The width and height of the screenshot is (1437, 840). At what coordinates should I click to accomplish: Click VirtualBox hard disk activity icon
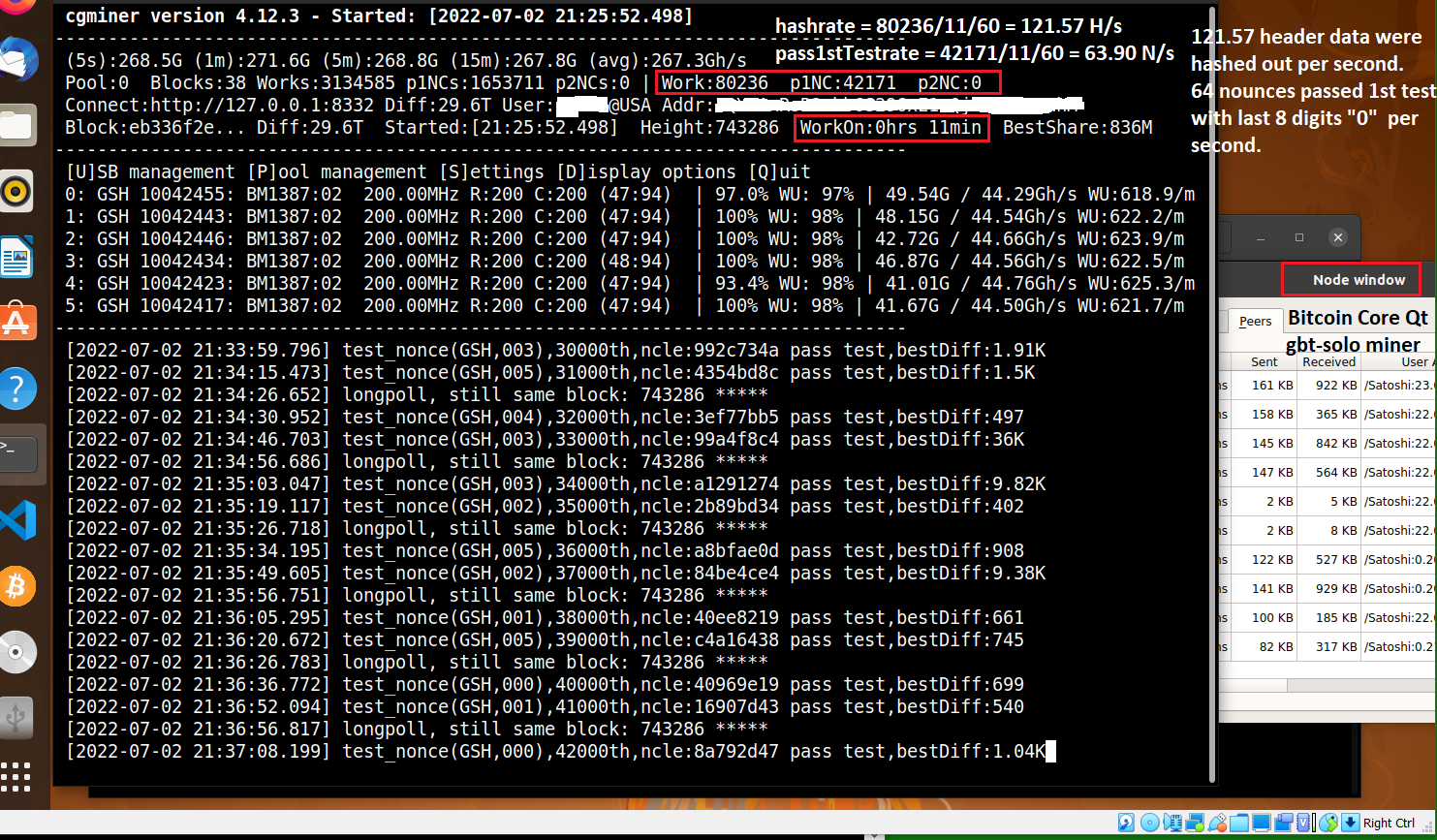(x=1126, y=823)
